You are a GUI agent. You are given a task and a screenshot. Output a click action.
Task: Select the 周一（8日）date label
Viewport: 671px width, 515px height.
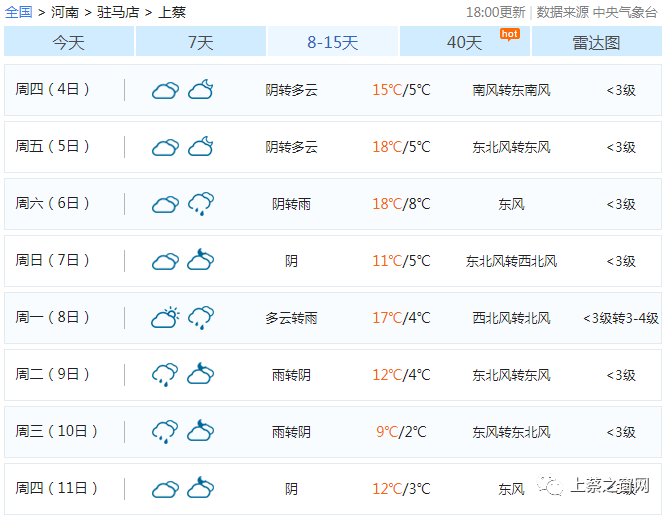(52, 317)
